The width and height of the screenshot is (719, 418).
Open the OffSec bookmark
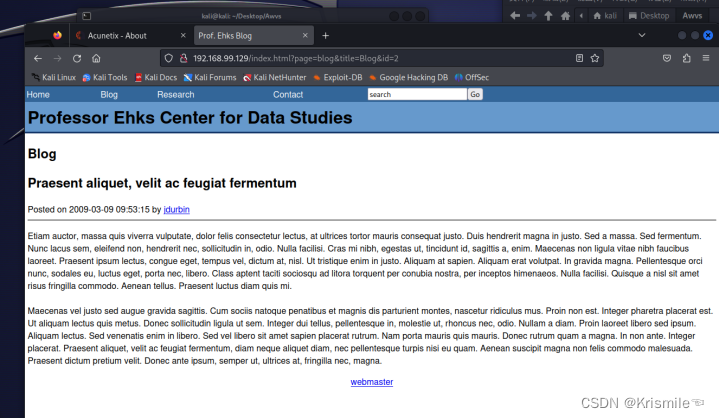472,77
